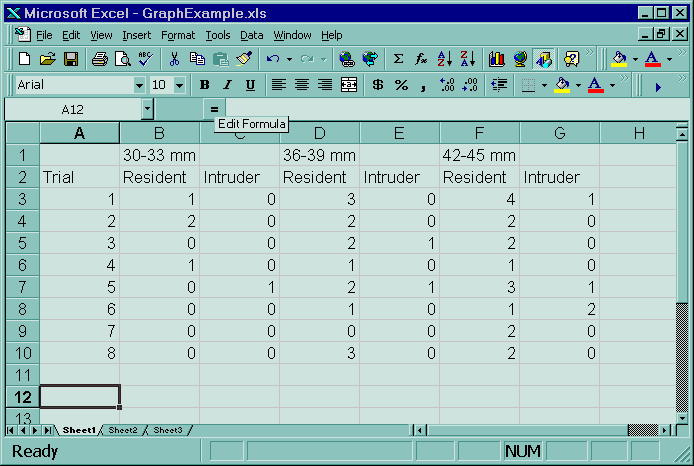Image resolution: width=694 pixels, height=466 pixels.
Task: Print the sheet using the printer icon
Action: point(100,58)
